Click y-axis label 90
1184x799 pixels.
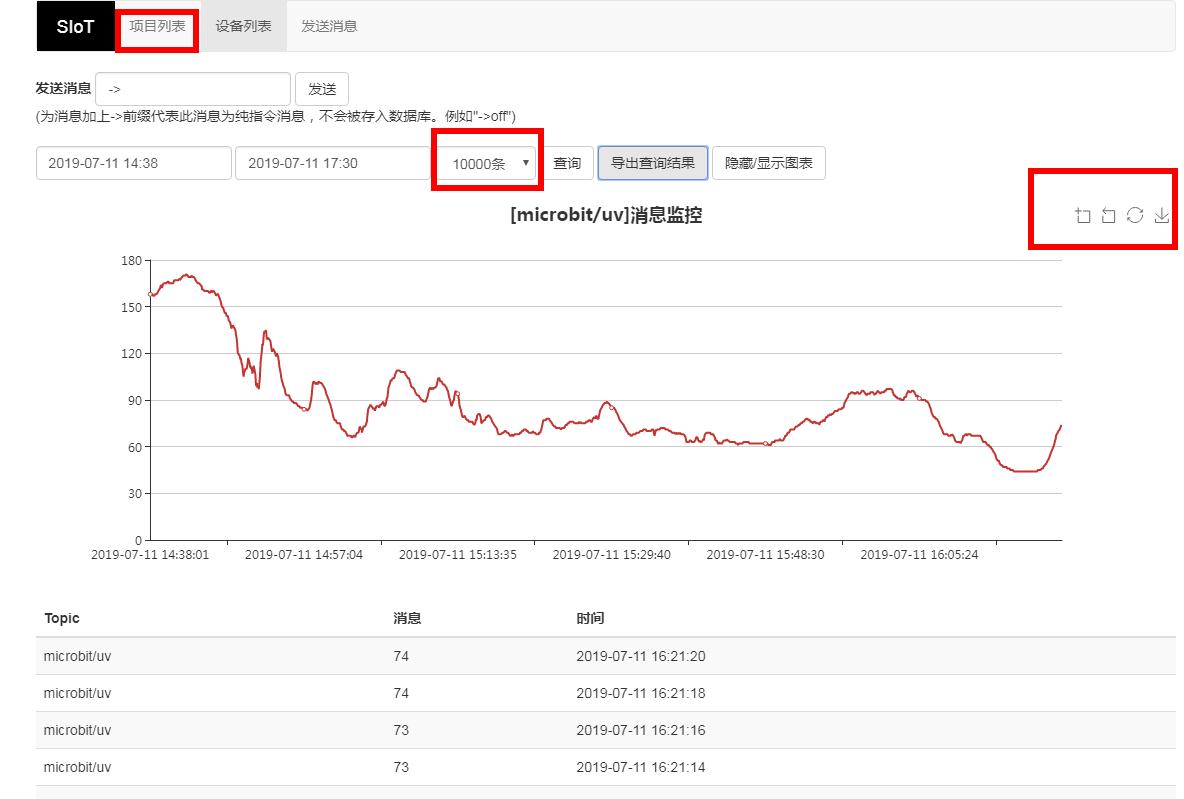pyautogui.click(x=134, y=400)
